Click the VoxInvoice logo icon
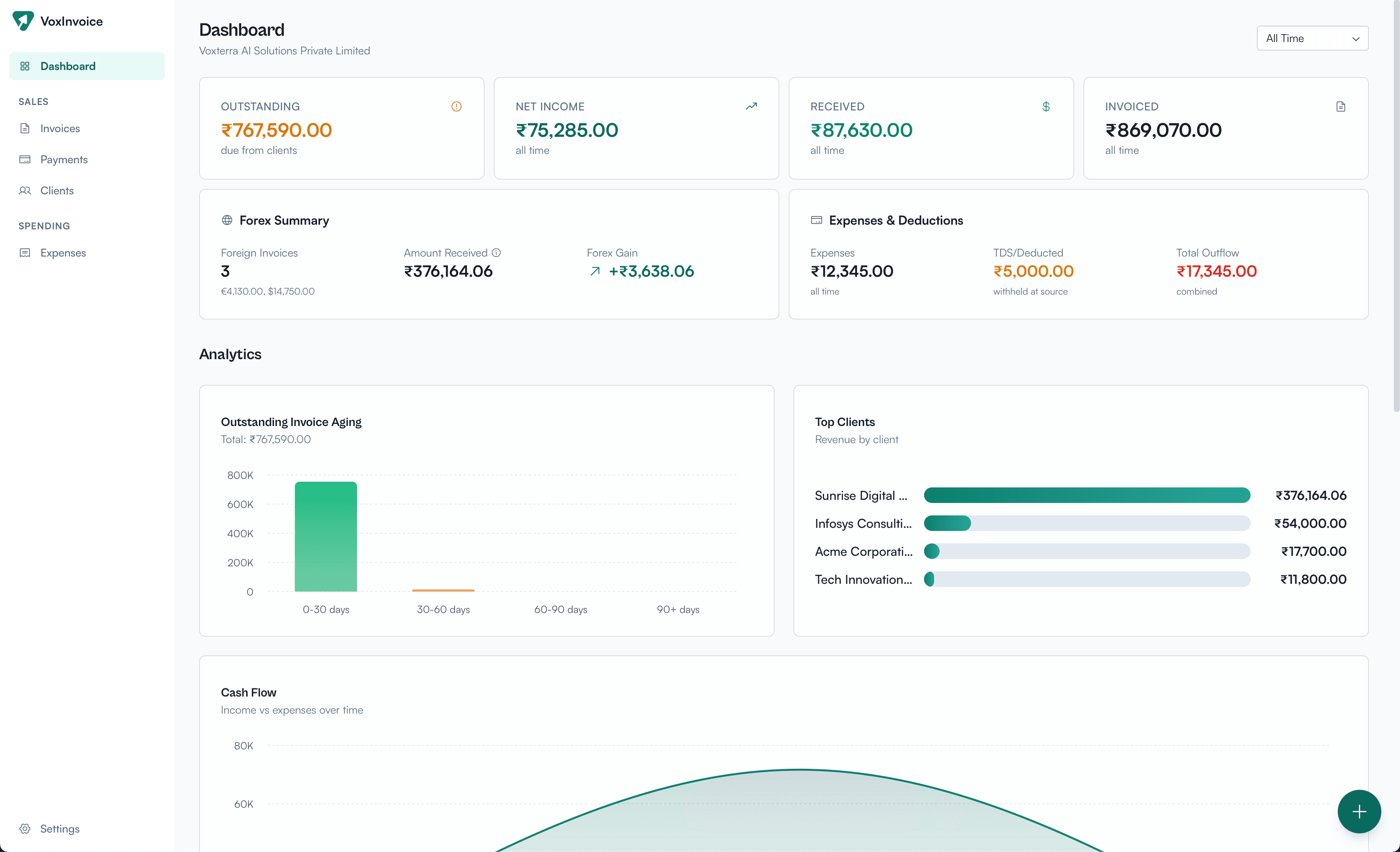The width and height of the screenshot is (1400, 852). point(23,21)
